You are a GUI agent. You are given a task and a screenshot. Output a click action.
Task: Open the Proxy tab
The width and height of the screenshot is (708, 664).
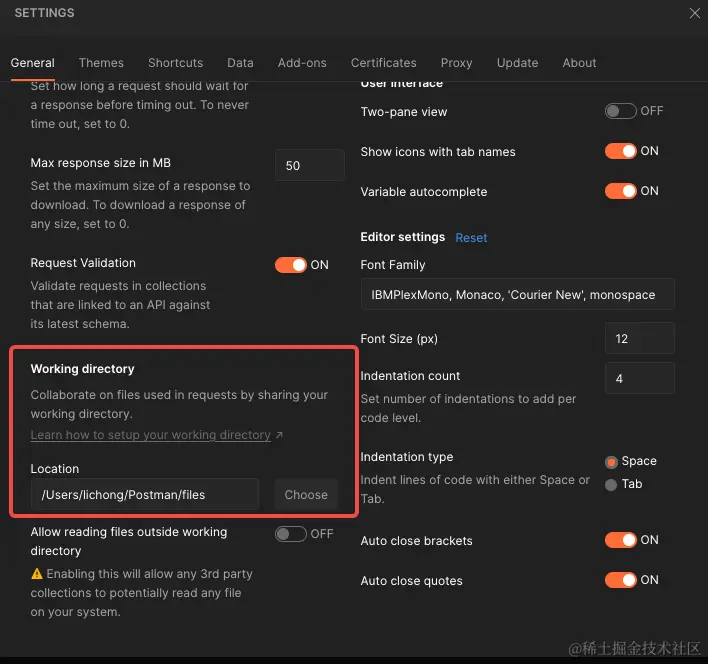tap(456, 63)
